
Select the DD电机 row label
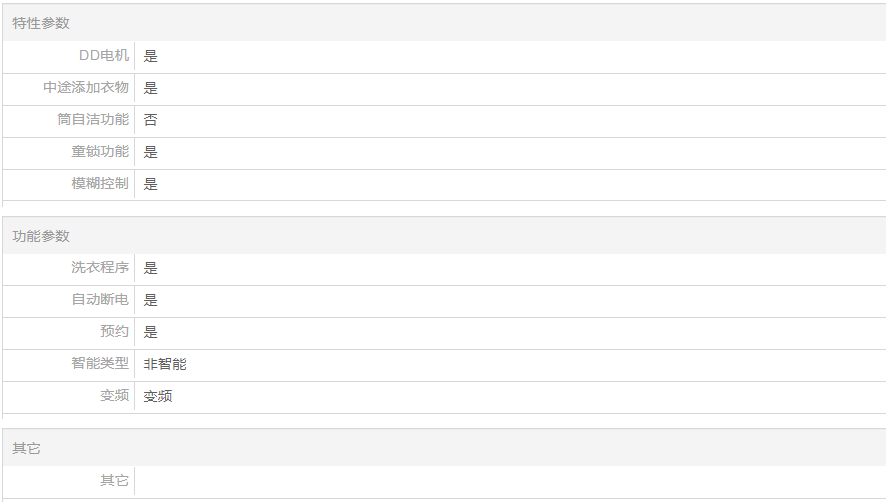(x=104, y=56)
